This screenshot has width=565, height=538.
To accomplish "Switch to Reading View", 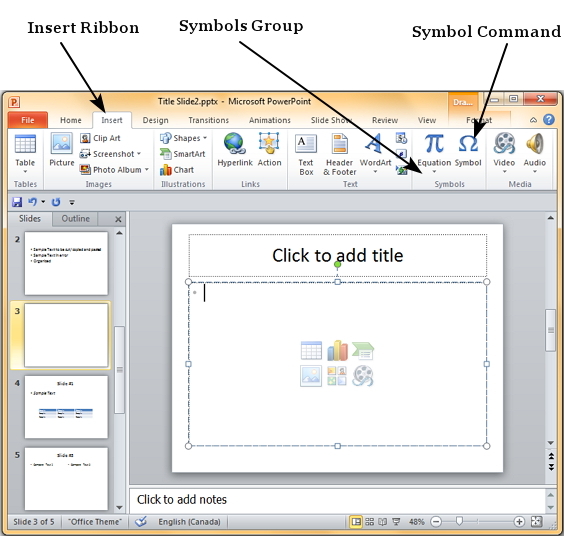I will pyautogui.click(x=383, y=521).
